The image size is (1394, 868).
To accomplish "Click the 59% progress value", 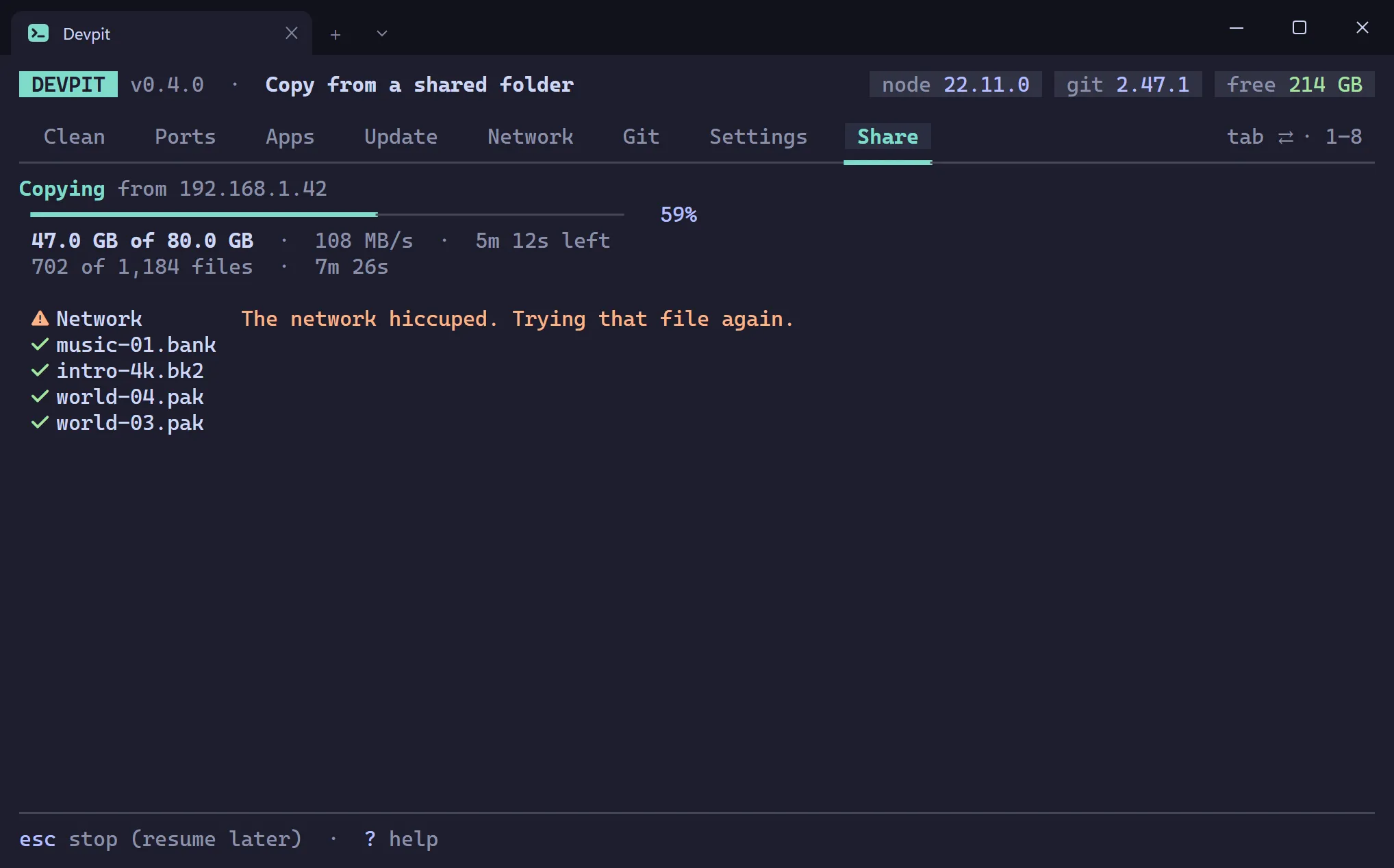I will pyautogui.click(x=679, y=214).
